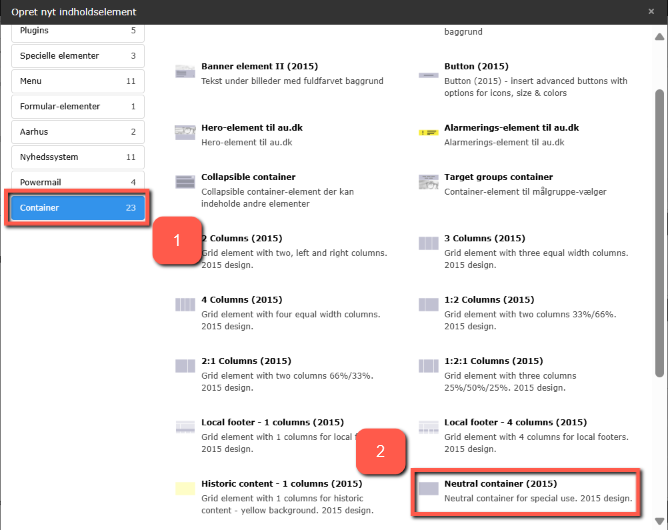Choose Local footer - 4 columns element
668x530 pixels.
(x=514, y=422)
